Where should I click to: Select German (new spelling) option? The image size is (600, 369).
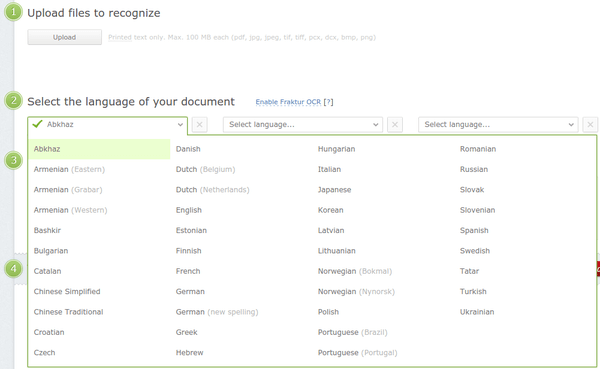coord(217,312)
